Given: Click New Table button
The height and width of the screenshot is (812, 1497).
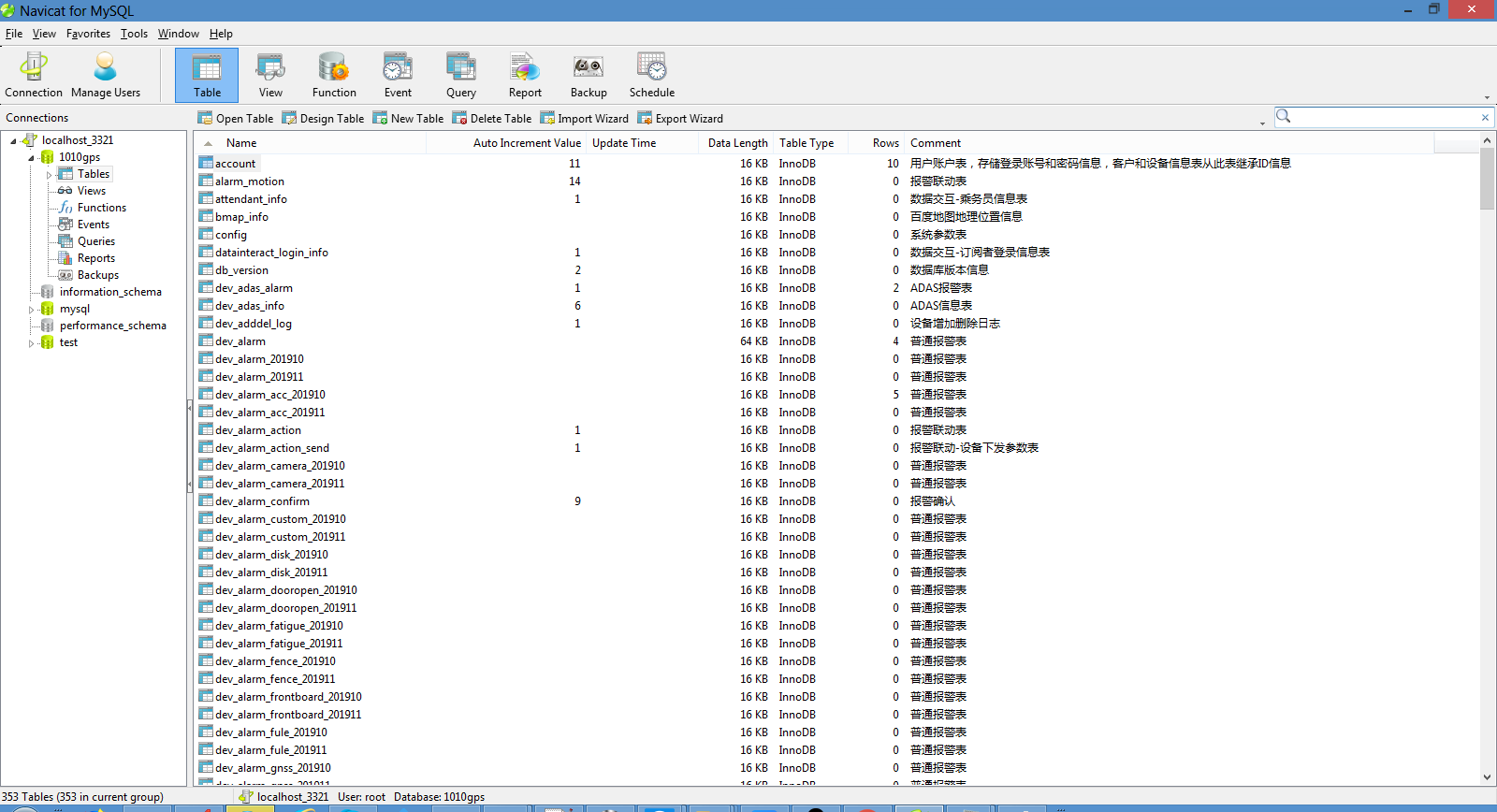Looking at the screenshot, I should 408,118.
